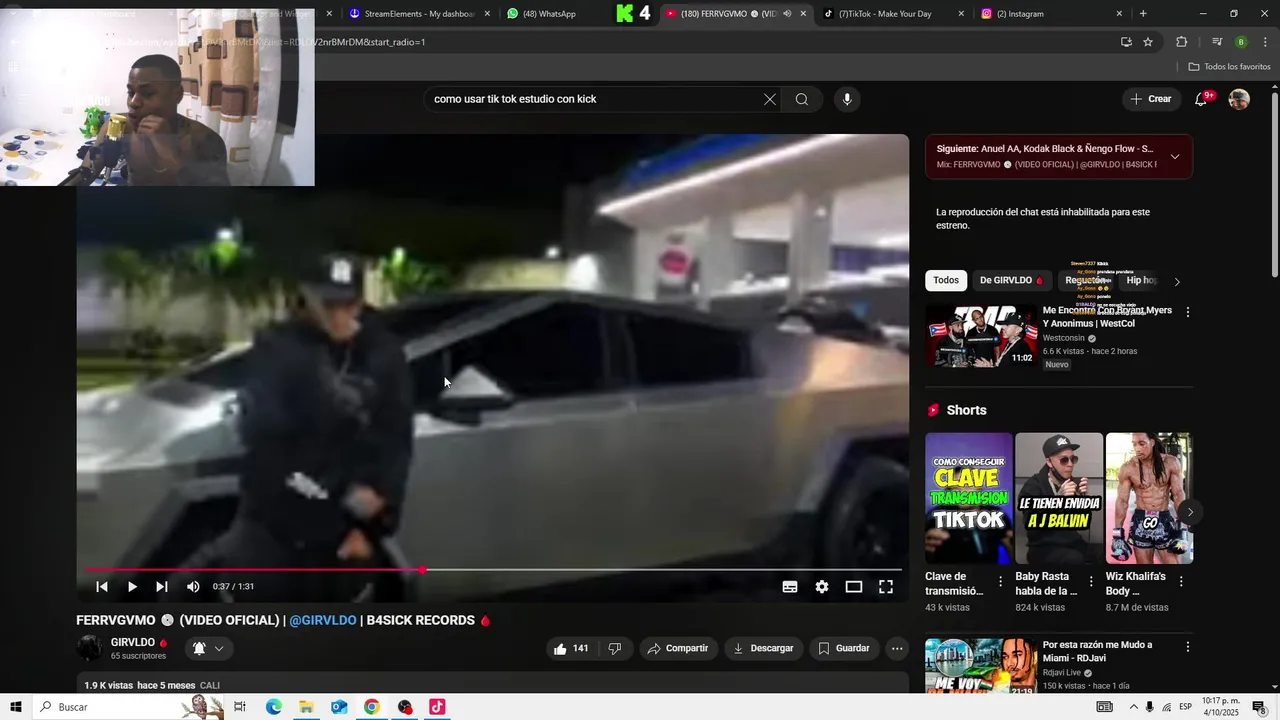The height and width of the screenshot is (720, 1280).
Task: Skip to the next video
Action: pos(162,587)
